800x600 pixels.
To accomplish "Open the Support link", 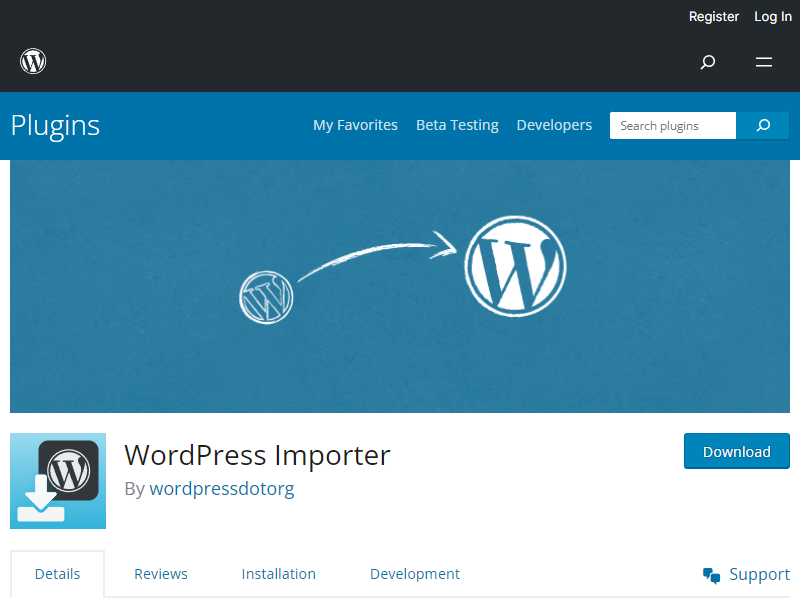I will pos(759,574).
